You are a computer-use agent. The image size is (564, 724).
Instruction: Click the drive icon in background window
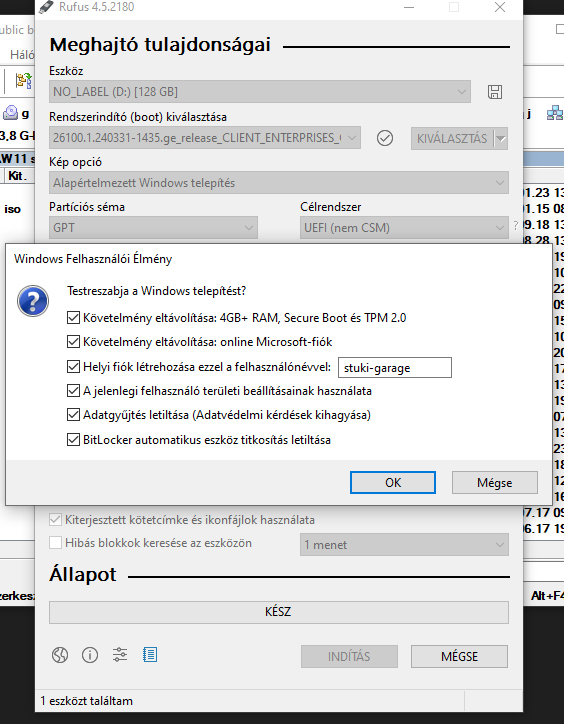click(x=10, y=112)
